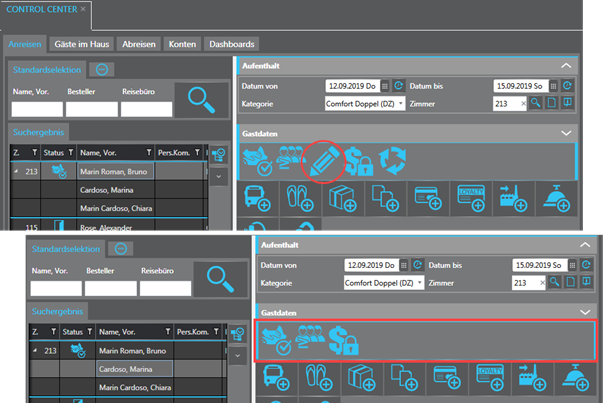Screen dimensions: 603x403
Task: Collapse the upper Aufenthalt section chevron
Action: pos(566,64)
